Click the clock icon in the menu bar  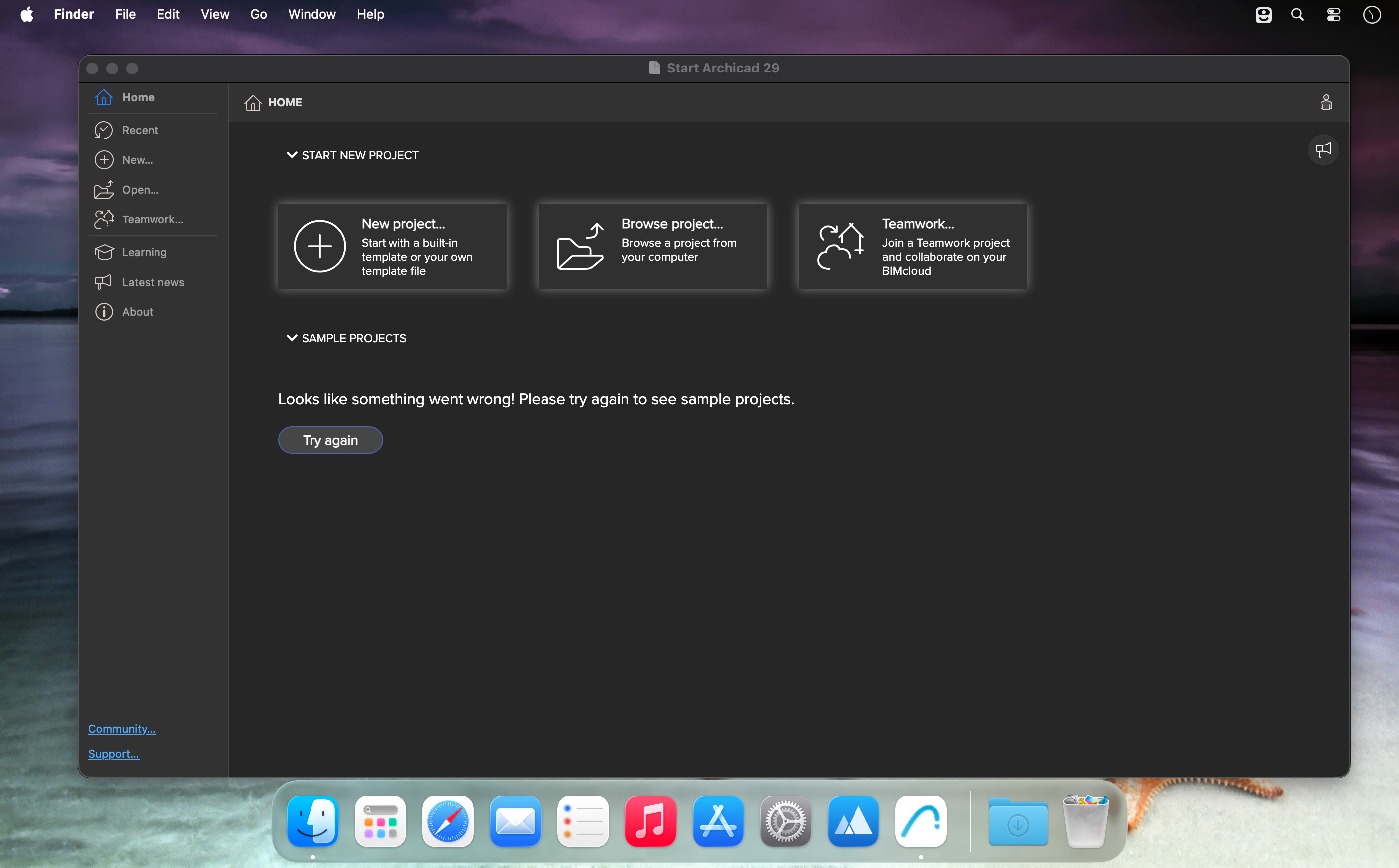point(1372,15)
